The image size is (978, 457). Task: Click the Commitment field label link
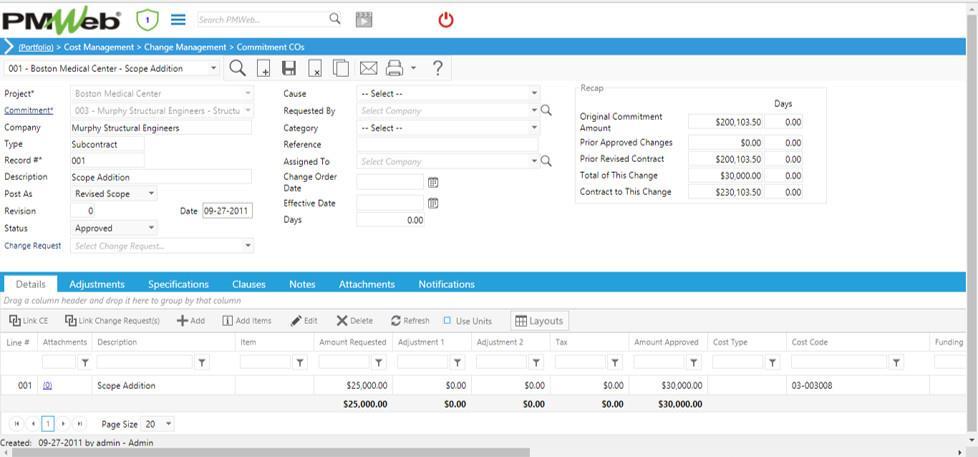coord(29,110)
